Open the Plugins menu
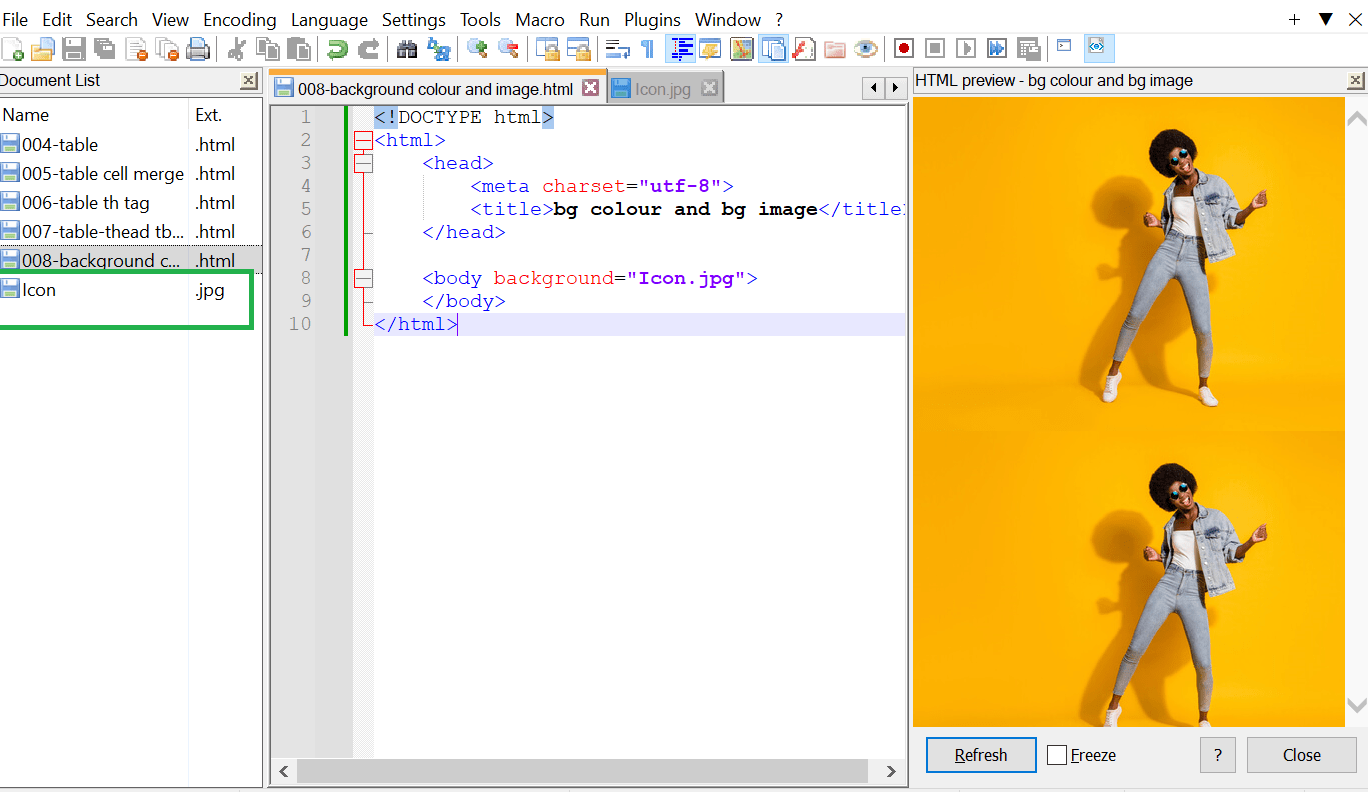The height and width of the screenshot is (792, 1368). point(652,19)
